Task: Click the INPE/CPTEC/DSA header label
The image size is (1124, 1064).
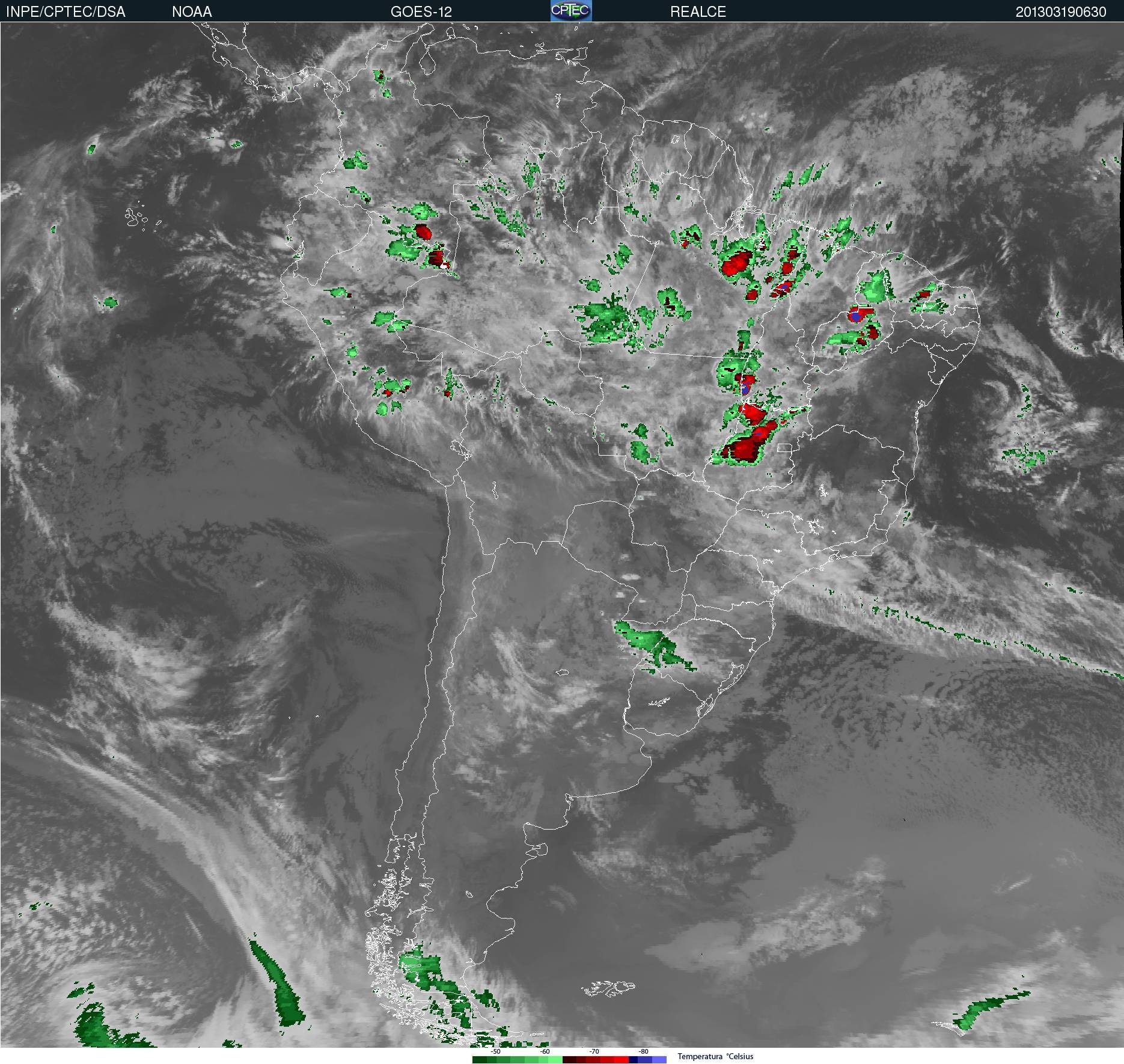Action: click(x=66, y=11)
